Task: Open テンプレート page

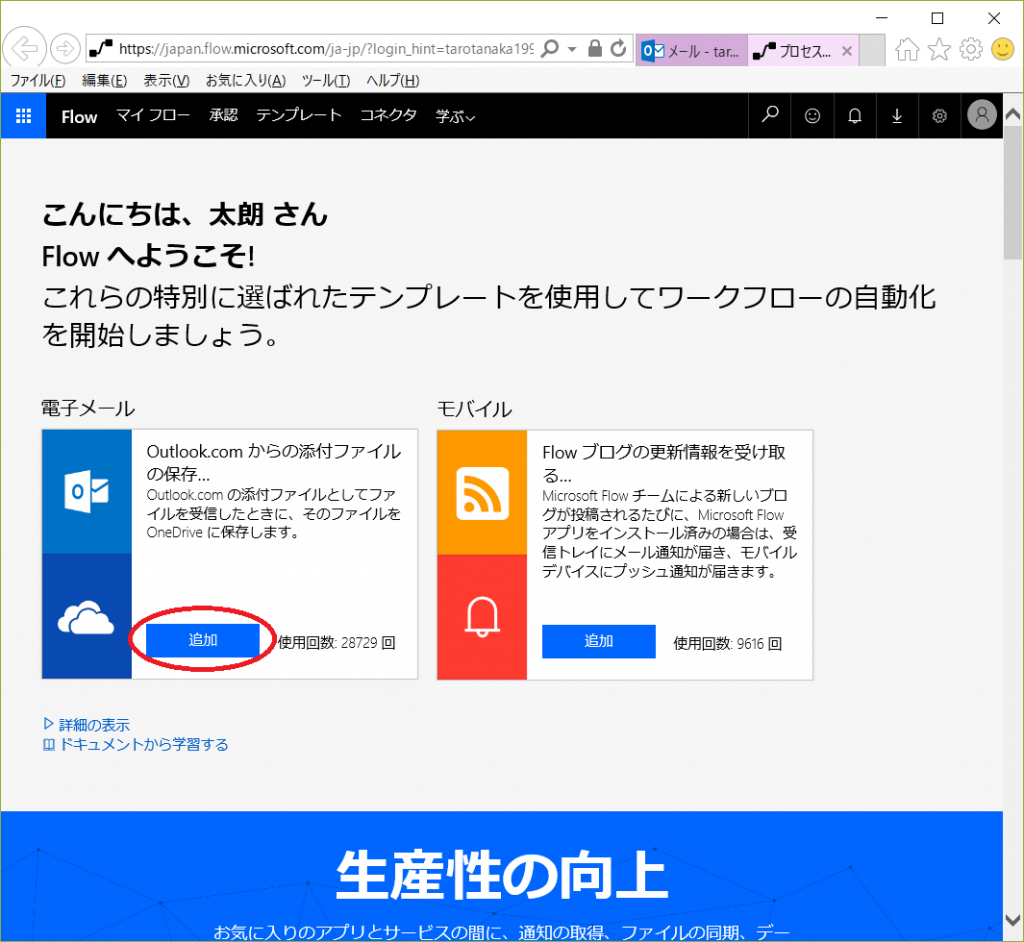Action: pos(298,116)
